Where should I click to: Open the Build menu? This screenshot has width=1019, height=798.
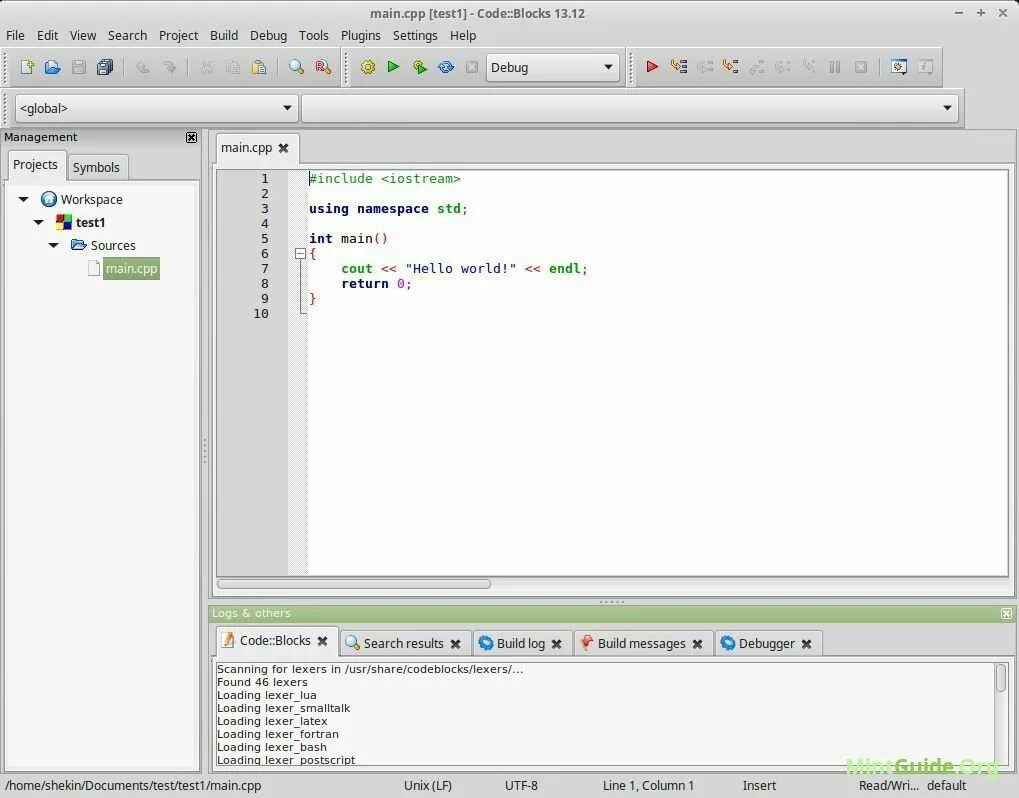coord(224,36)
